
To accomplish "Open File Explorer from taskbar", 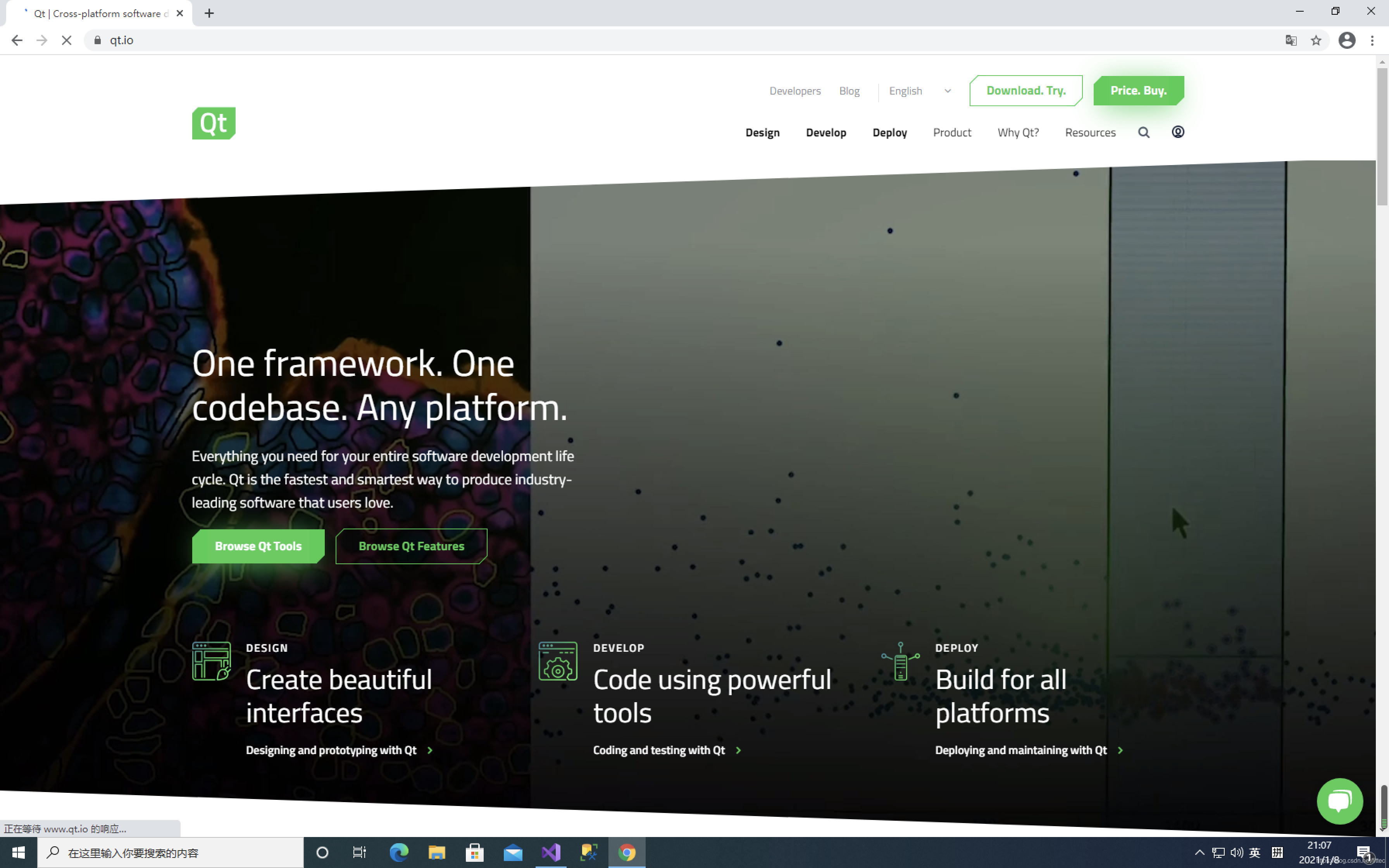I will (437, 852).
